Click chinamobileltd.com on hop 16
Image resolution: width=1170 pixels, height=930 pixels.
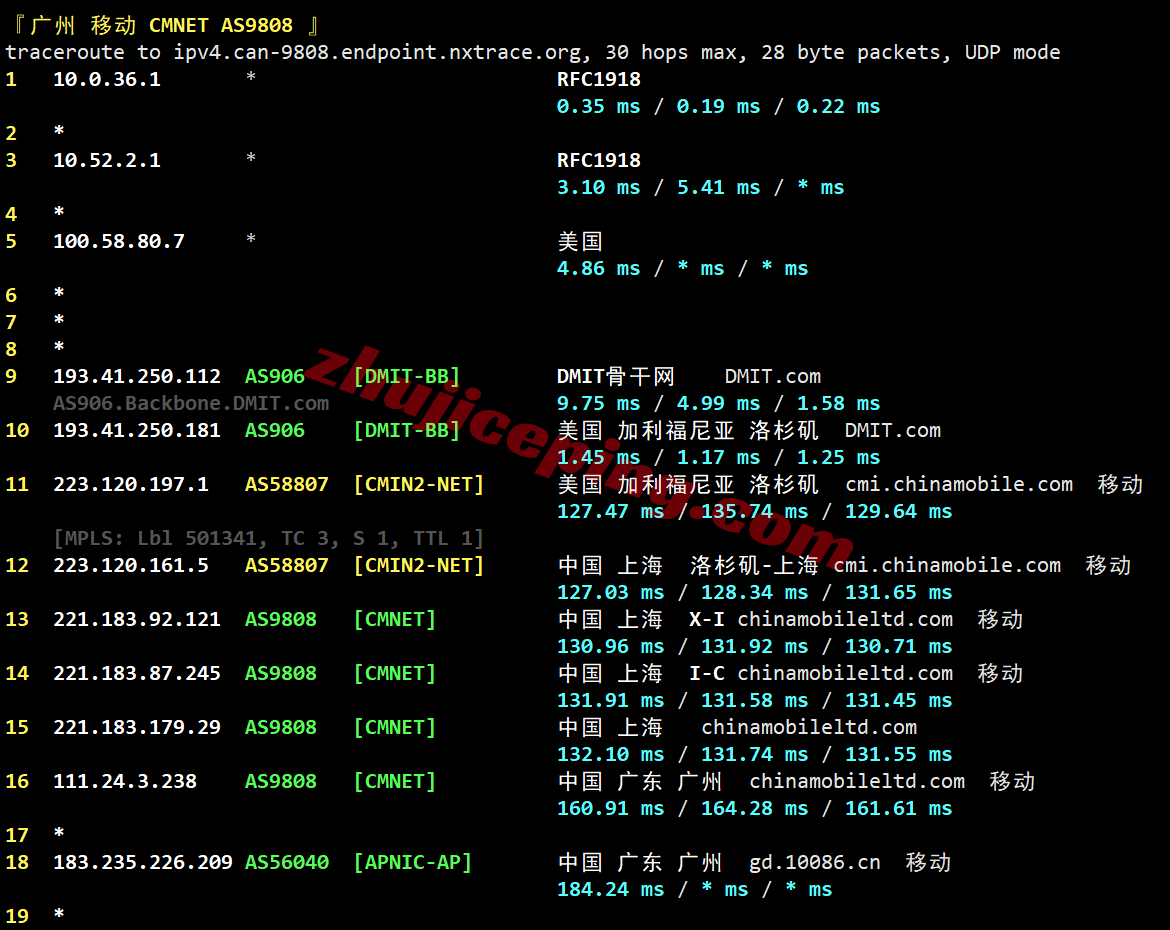[857, 781]
